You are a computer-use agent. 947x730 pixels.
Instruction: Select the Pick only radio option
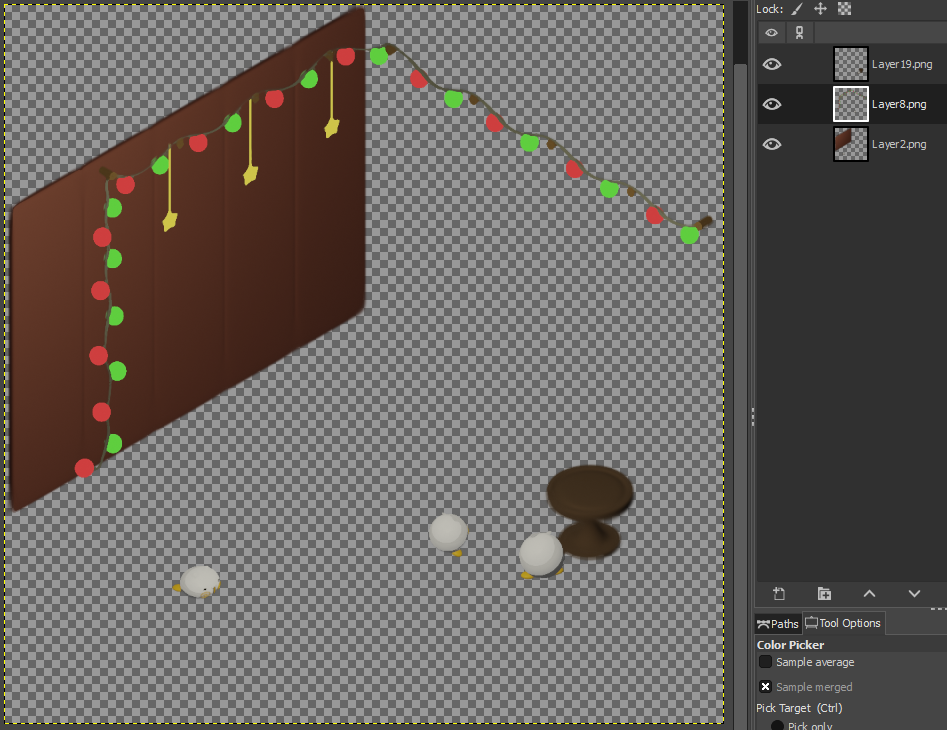(777, 725)
